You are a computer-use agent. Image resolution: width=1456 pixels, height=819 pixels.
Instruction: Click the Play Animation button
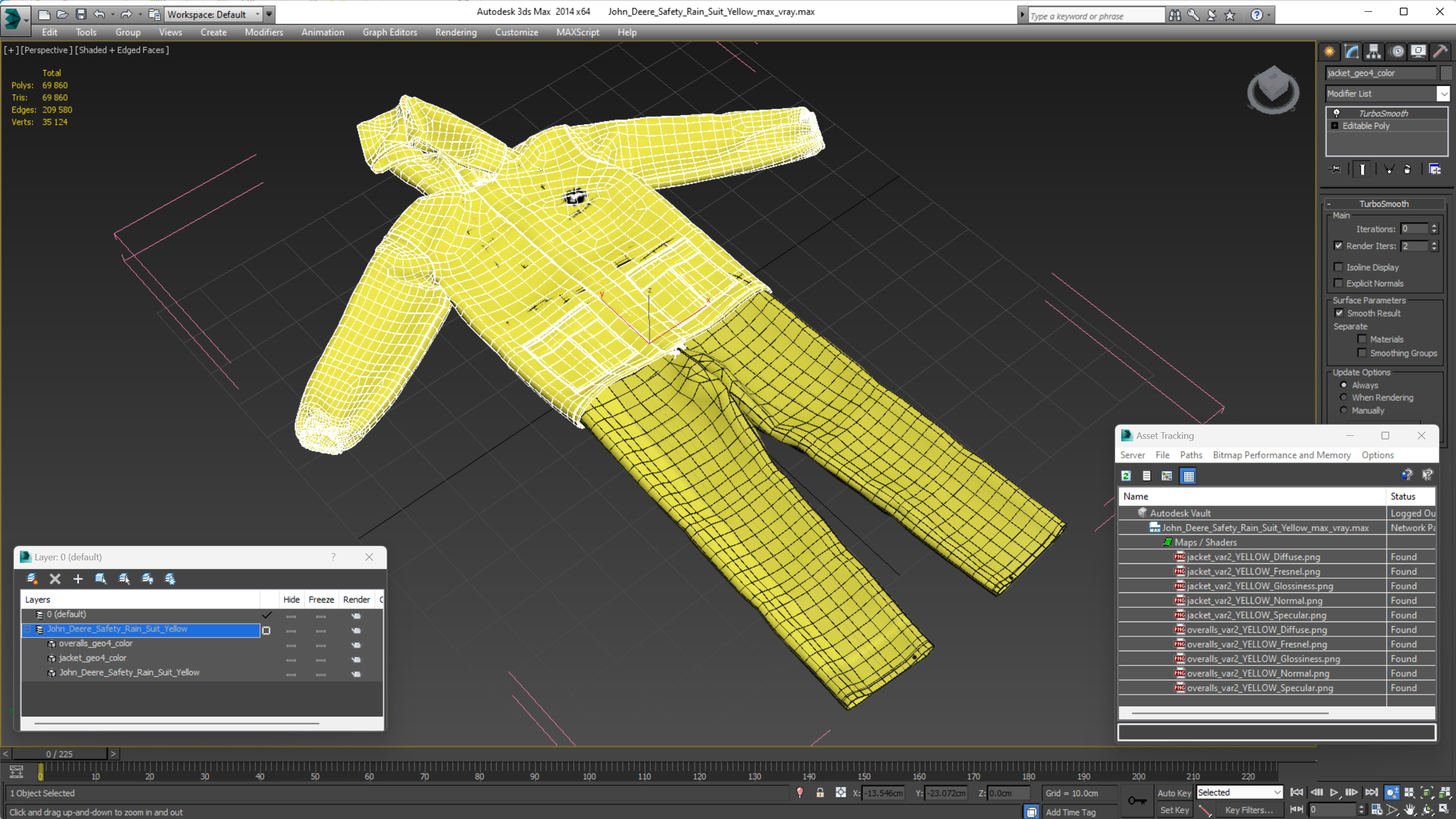[x=1335, y=792]
